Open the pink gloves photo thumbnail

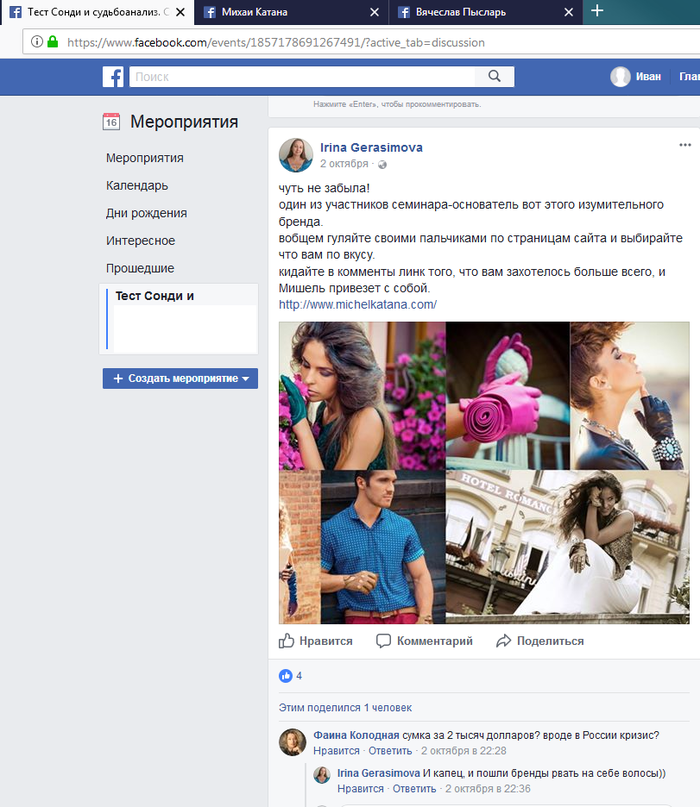point(507,395)
